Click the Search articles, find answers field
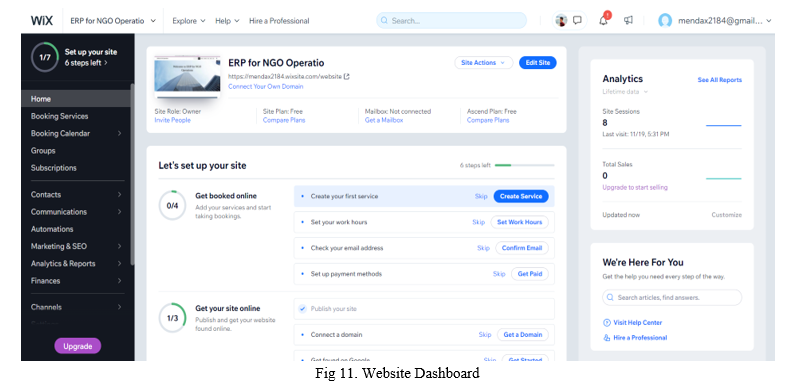Image resolution: width=800 pixels, height=392 pixels. click(x=672, y=297)
